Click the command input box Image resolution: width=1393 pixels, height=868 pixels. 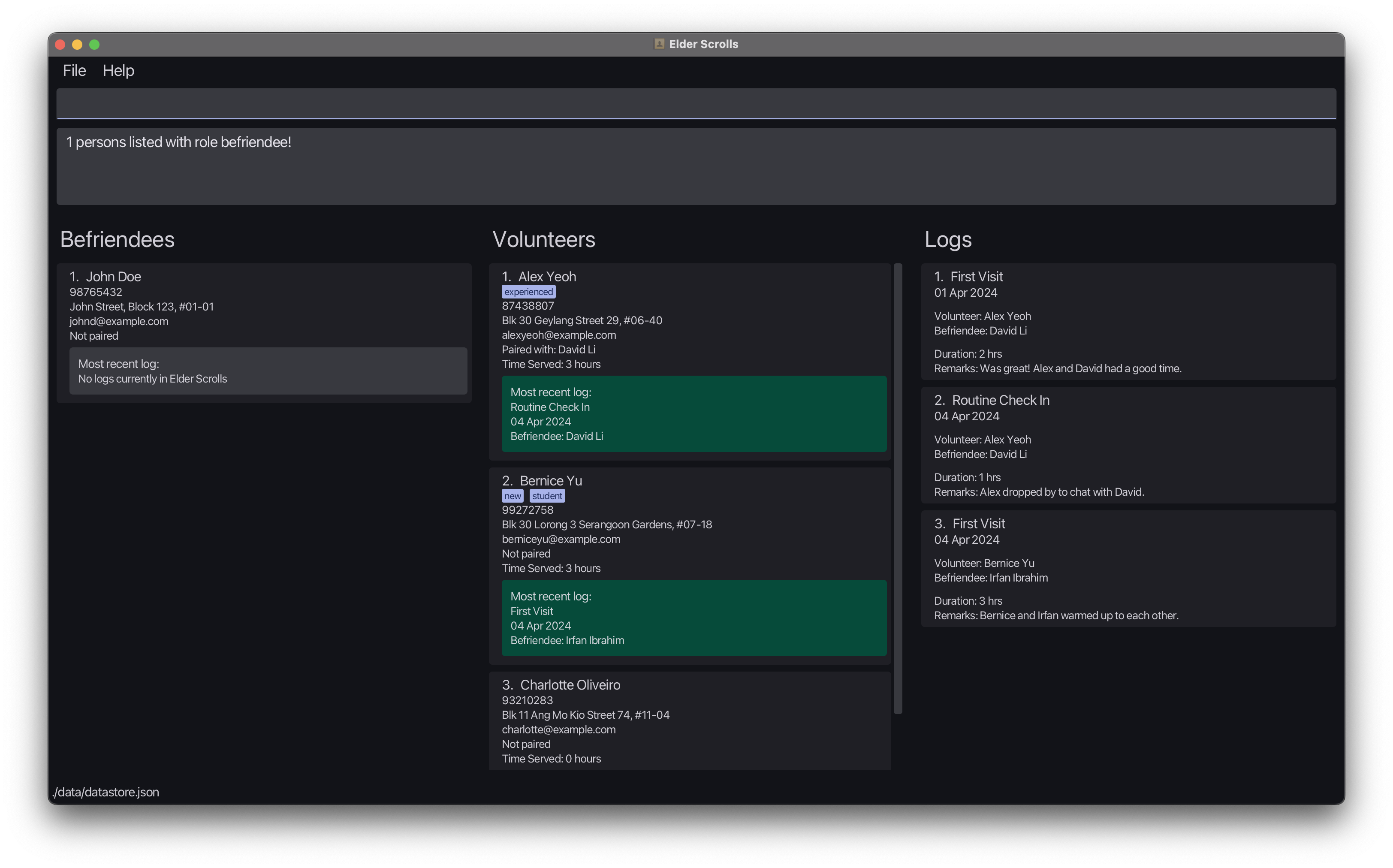(696, 103)
